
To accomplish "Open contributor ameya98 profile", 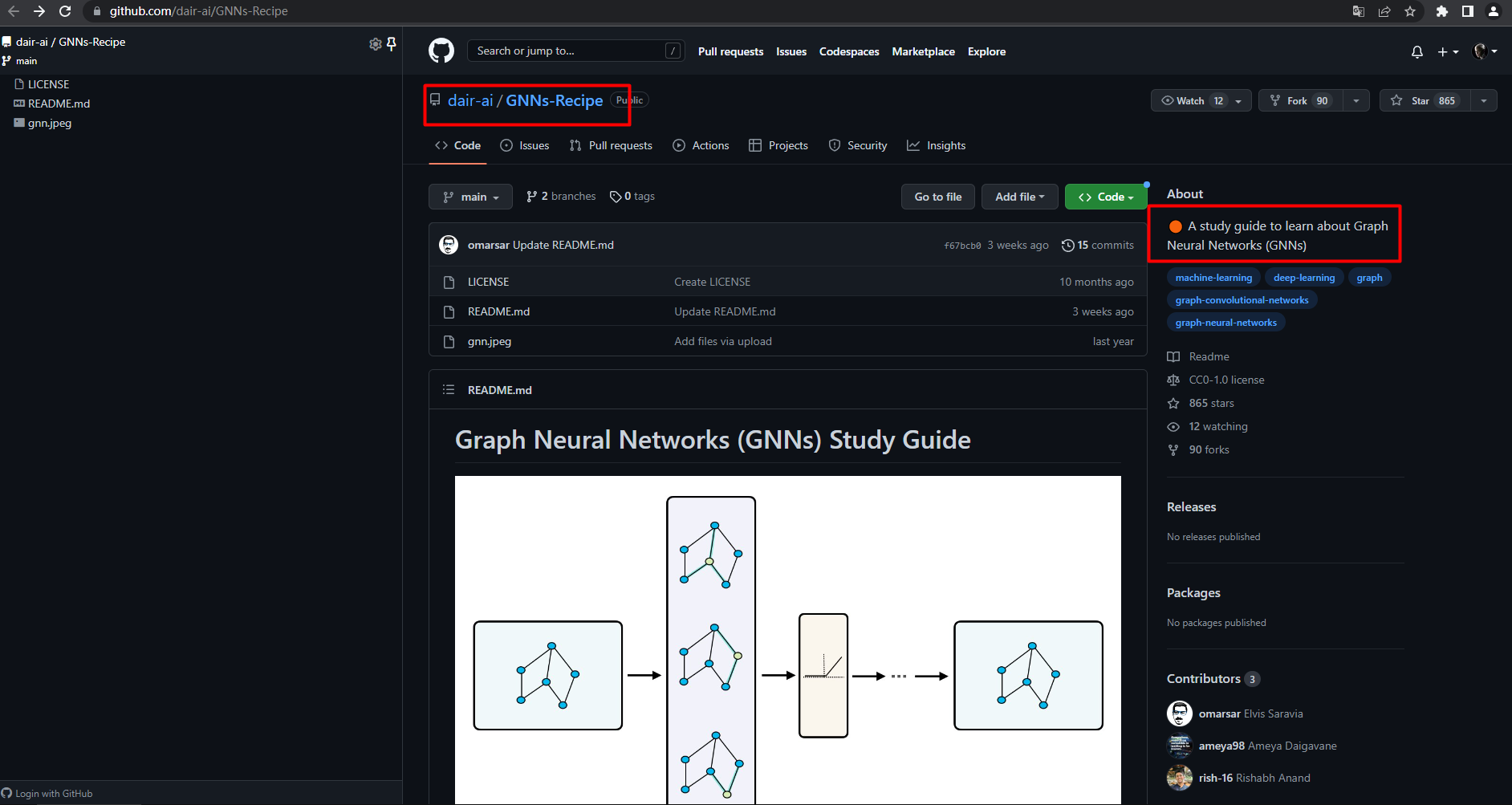I will point(1221,746).
